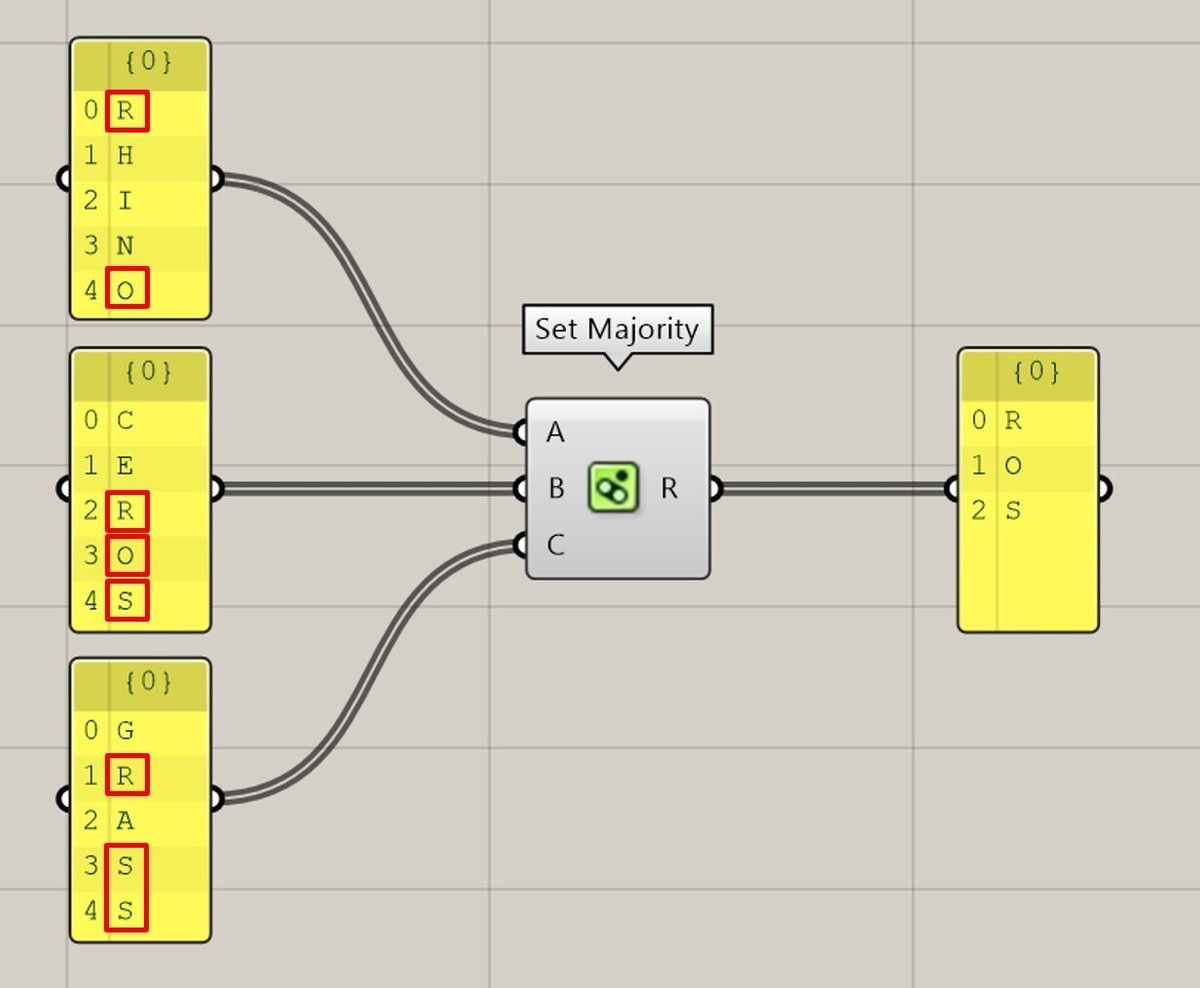Click row 1 'O' in the result panel
The width and height of the screenshot is (1200, 988).
click(x=1028, y=466)
